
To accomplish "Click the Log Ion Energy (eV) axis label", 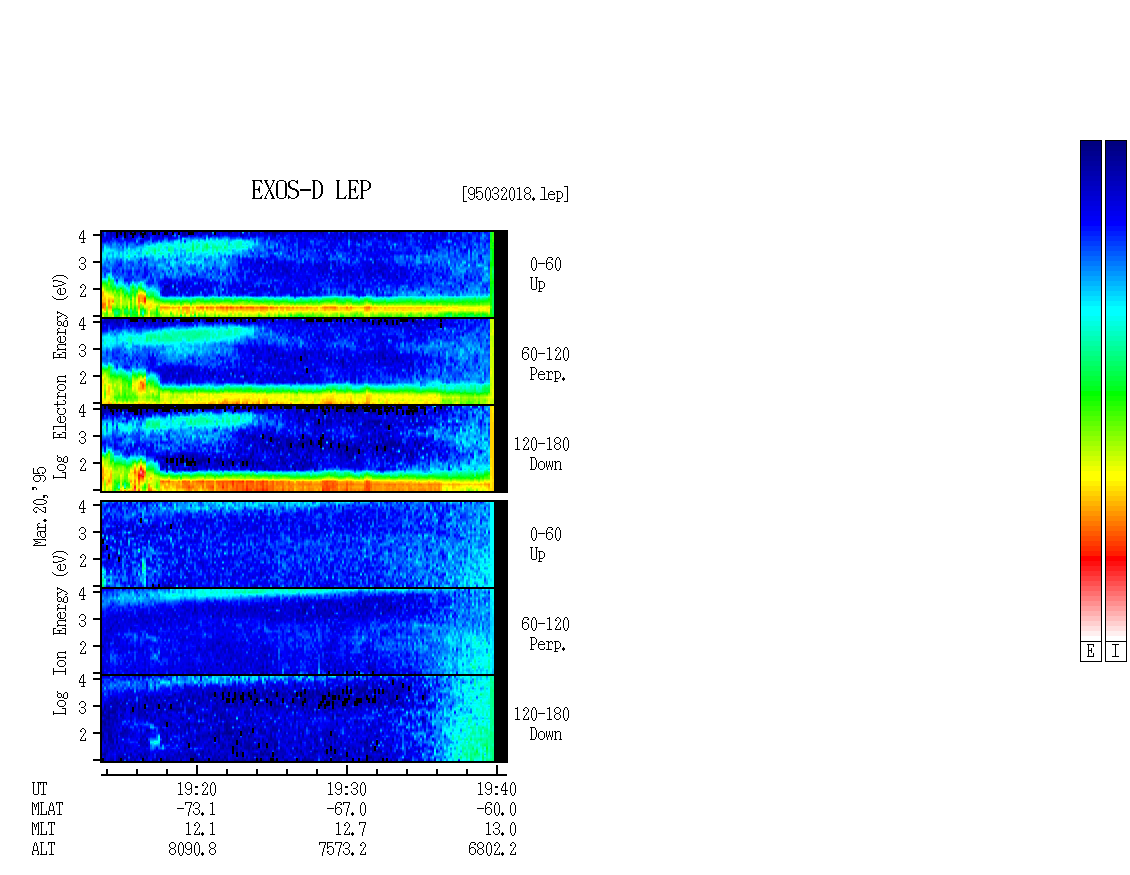I will pos(61,632).
